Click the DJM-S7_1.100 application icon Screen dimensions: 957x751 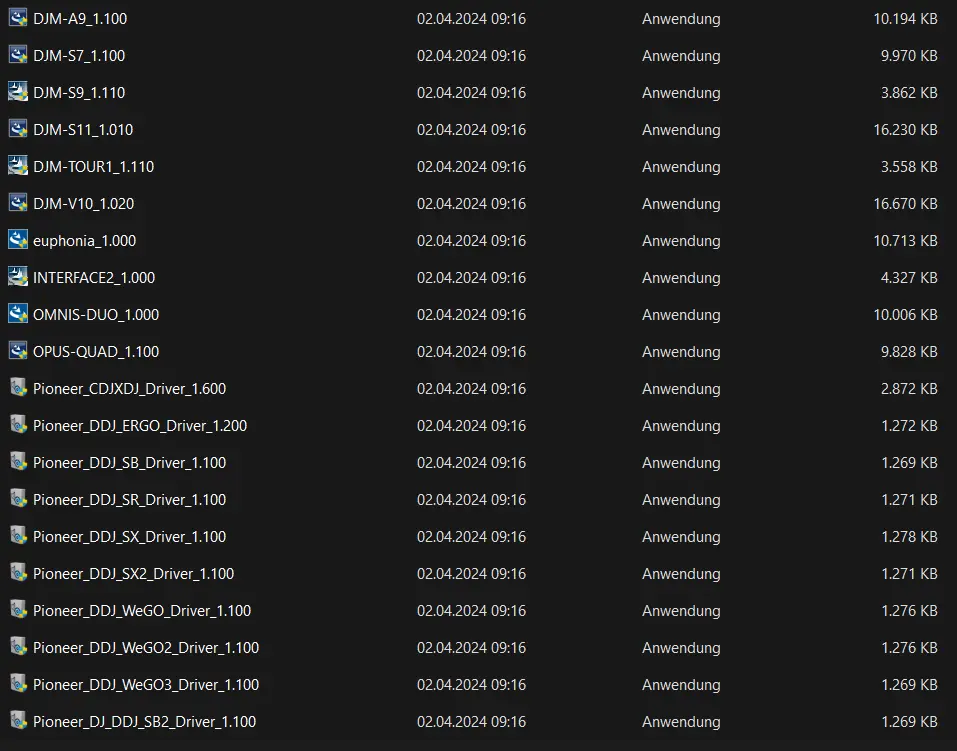pyautogui.click(x=17, y=55)
